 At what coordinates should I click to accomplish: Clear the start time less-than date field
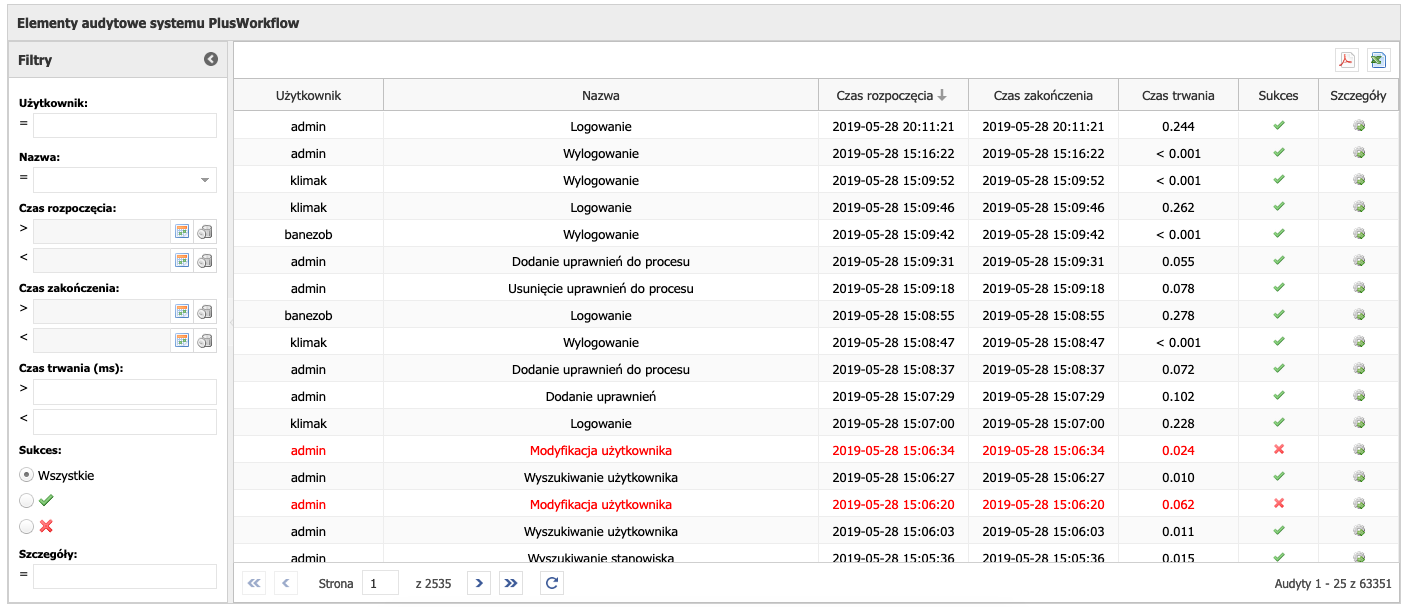[x=205, y=261]
